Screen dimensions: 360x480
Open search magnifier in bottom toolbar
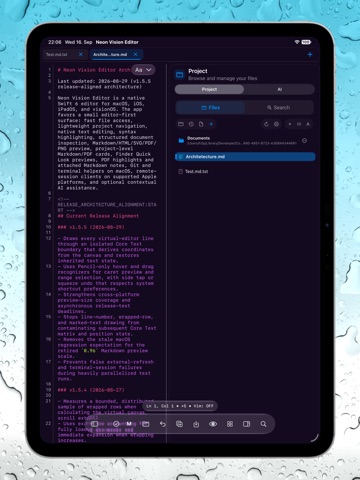point(263,424)
